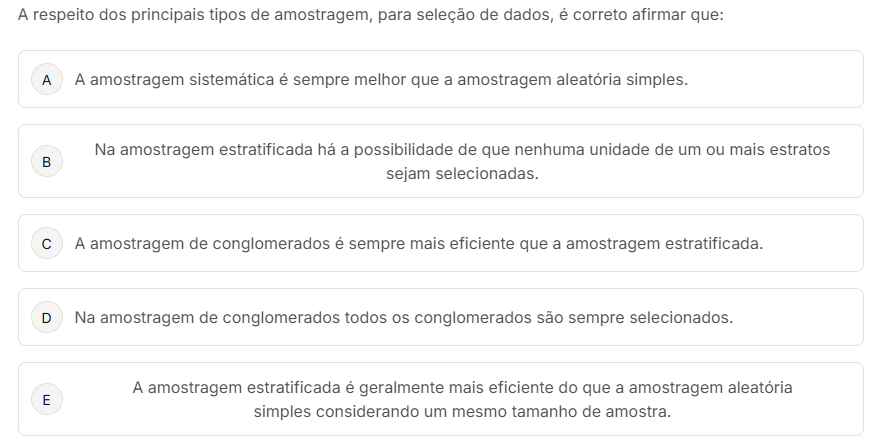Pick the letter D circle
Viewport: 882px width, 439px height.
coord(46,318)
